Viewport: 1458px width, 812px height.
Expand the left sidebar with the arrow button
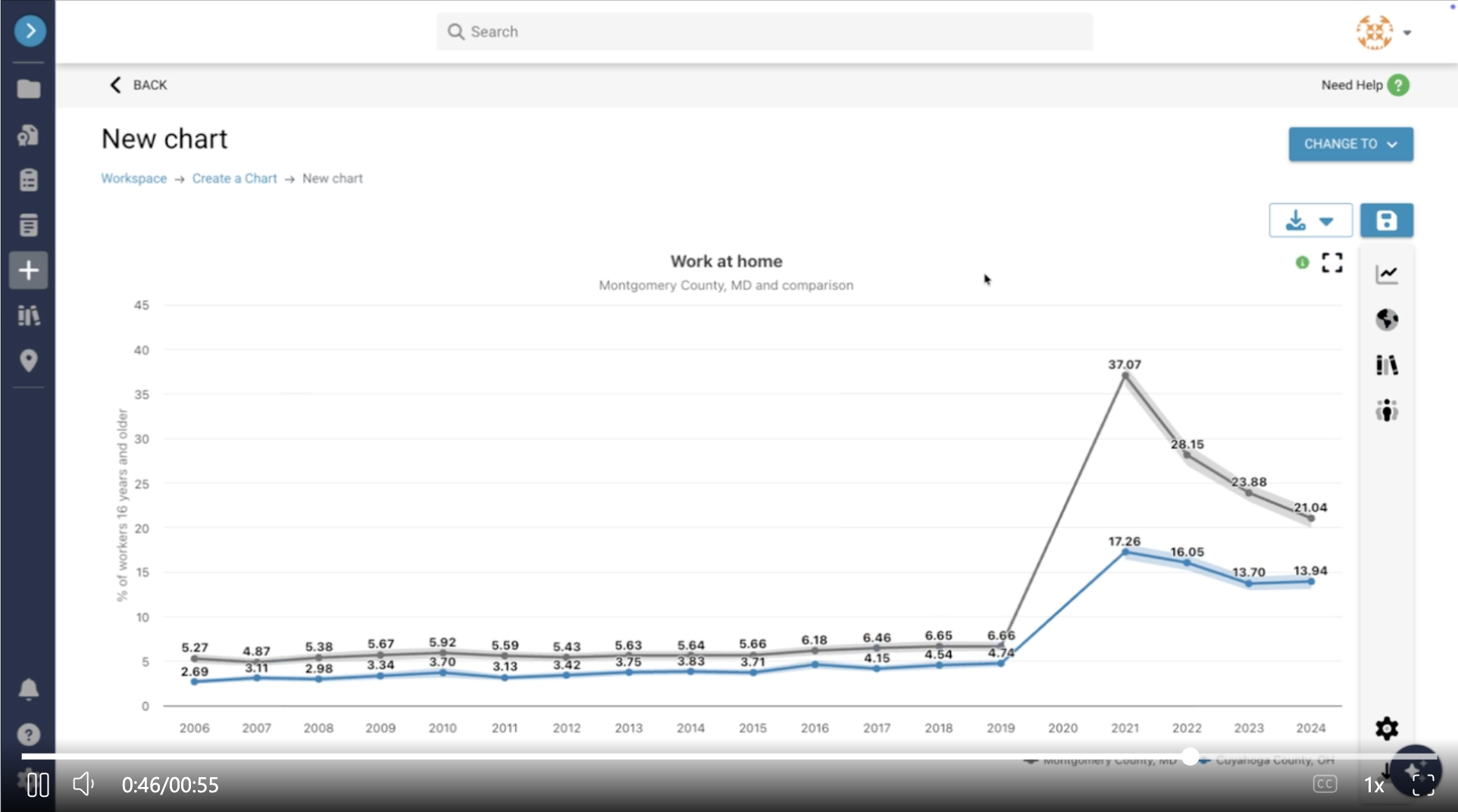(x=30, y=31)
